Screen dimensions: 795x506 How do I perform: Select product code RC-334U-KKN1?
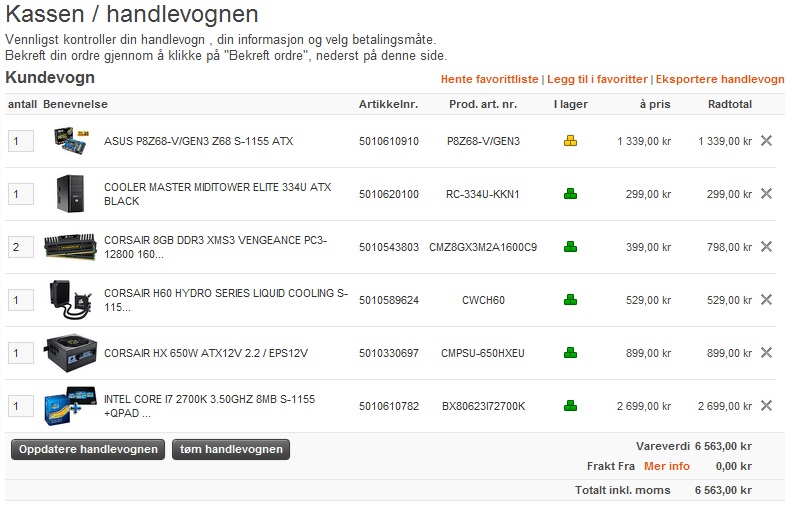483,194
